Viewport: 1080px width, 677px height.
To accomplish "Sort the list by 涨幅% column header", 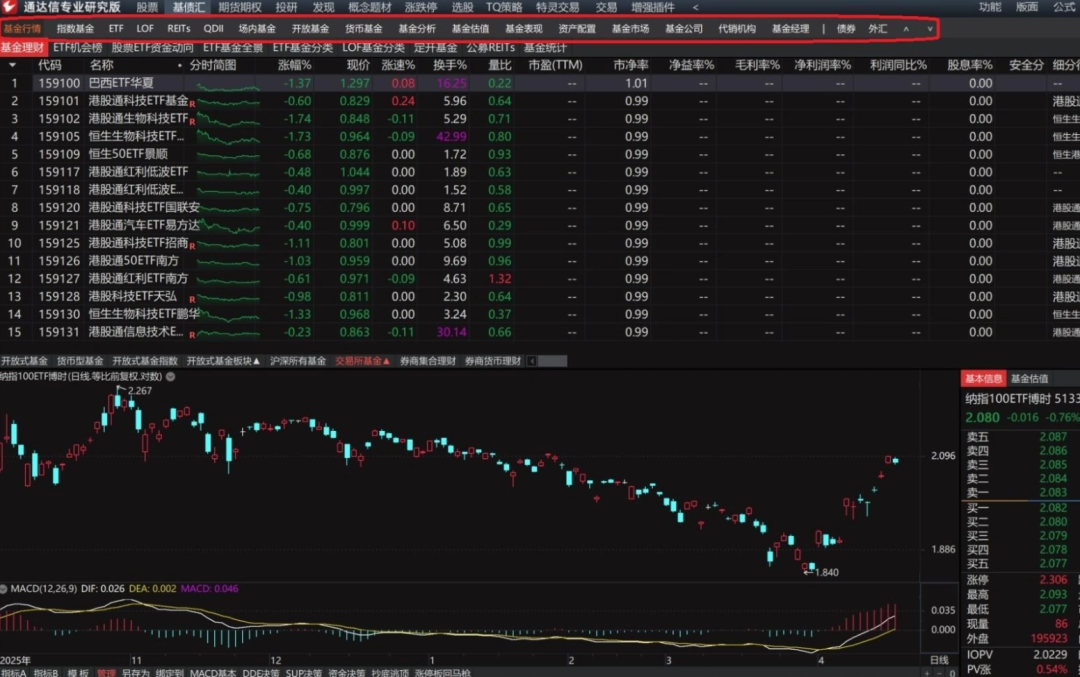I will 294,65.
